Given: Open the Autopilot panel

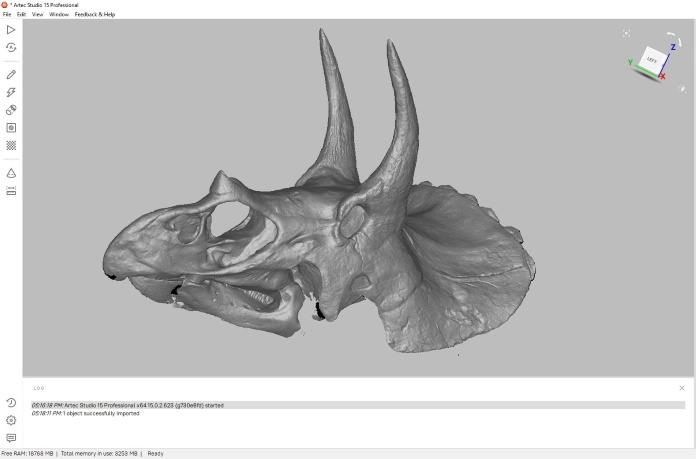Looking at the screenshot, I should pyautogui.click(x=11, y=47).
